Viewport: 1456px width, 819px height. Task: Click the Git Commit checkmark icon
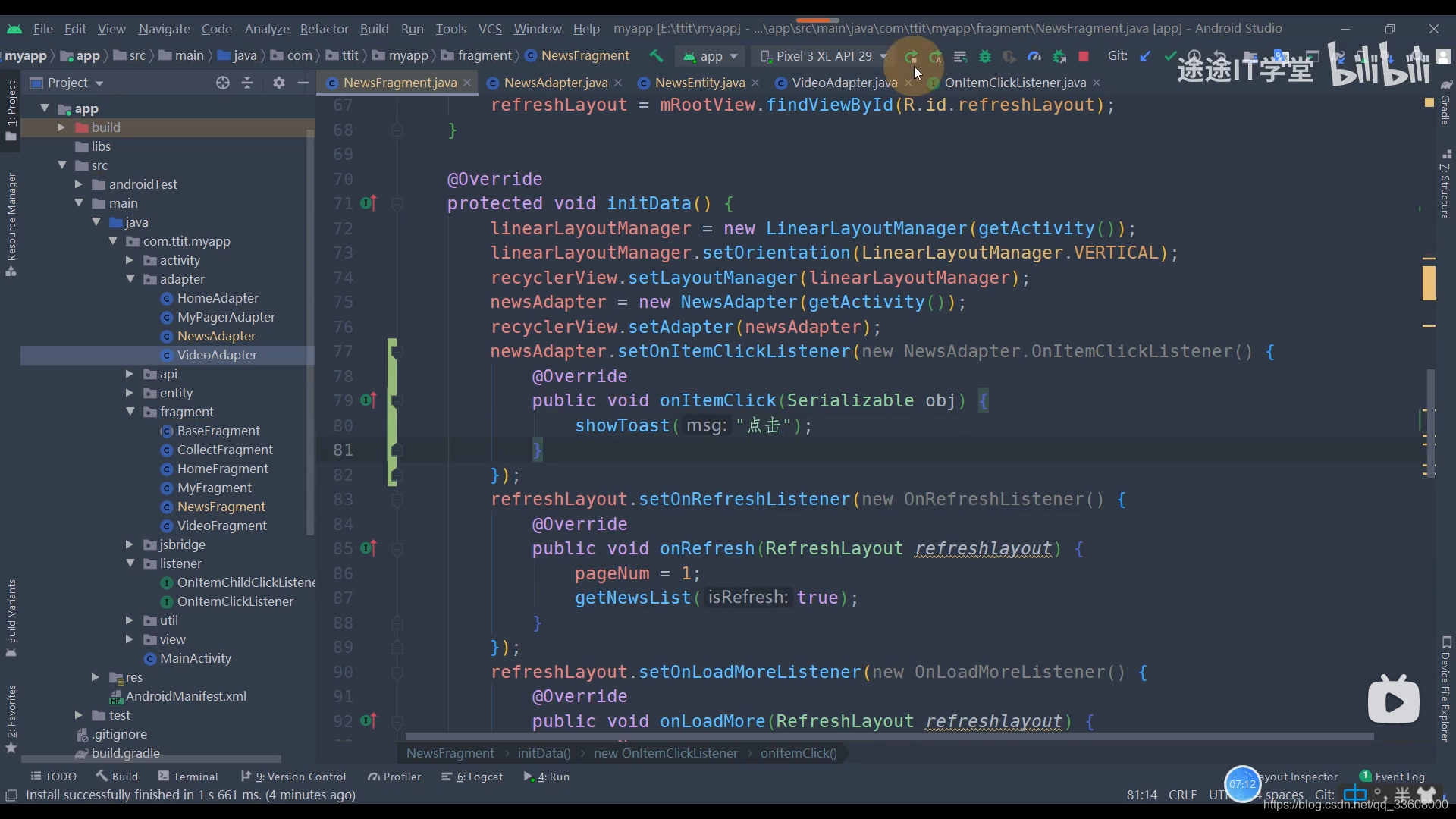pos(1169,56)
